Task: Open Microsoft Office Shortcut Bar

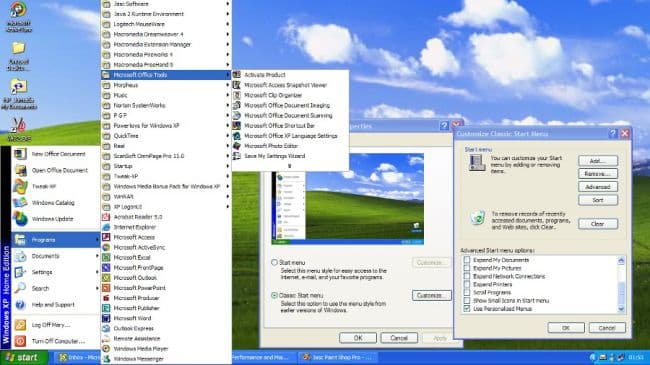Action: click(290, 126)
